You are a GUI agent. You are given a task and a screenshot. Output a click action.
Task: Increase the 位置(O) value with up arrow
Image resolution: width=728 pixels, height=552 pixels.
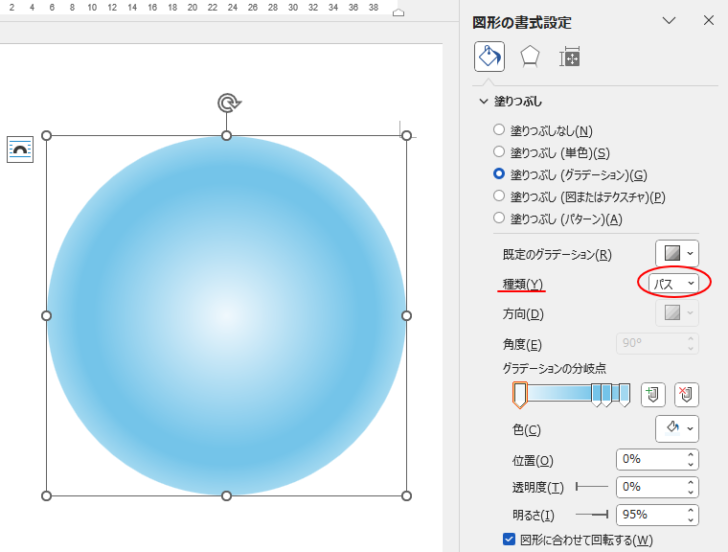(691, 455)
